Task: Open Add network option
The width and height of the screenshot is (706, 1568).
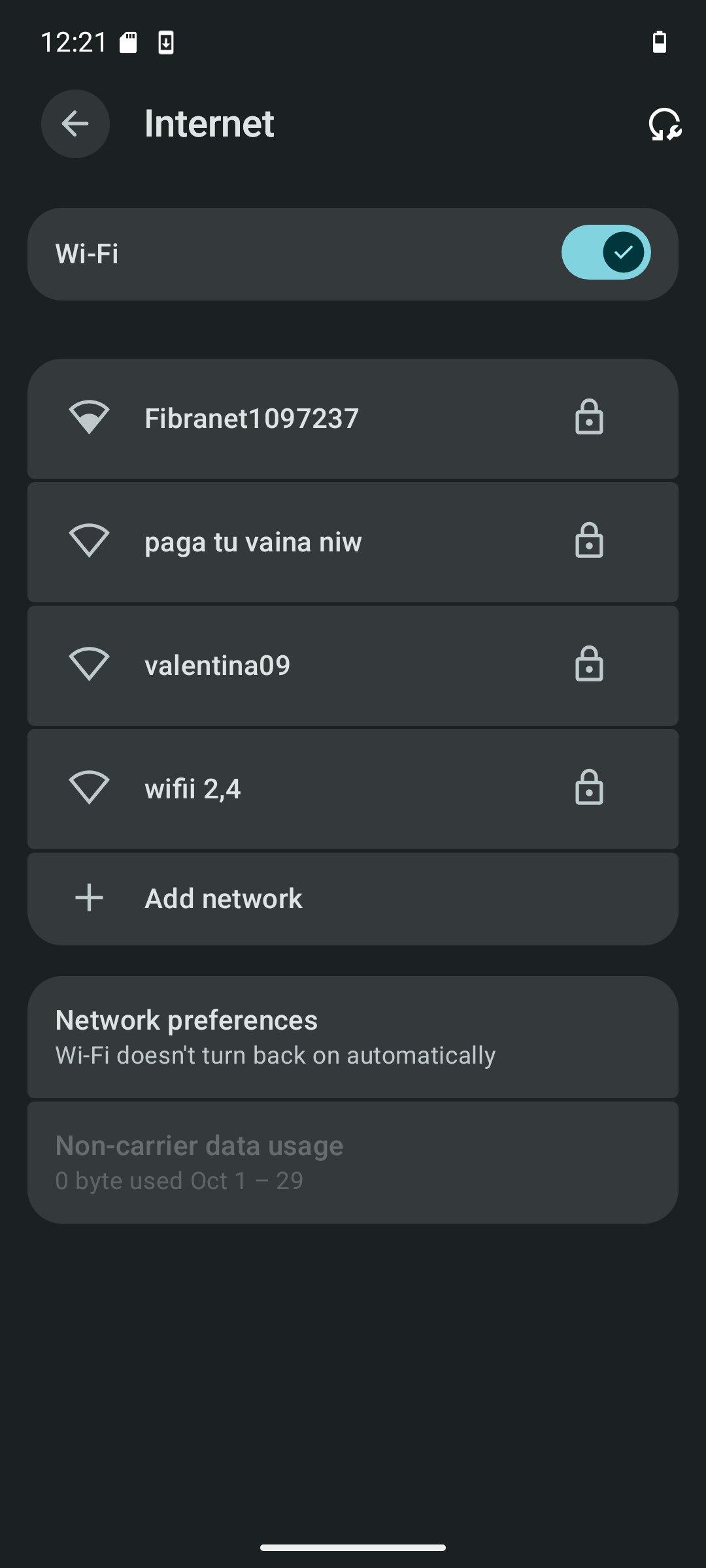Action: [x=224, y=898]
